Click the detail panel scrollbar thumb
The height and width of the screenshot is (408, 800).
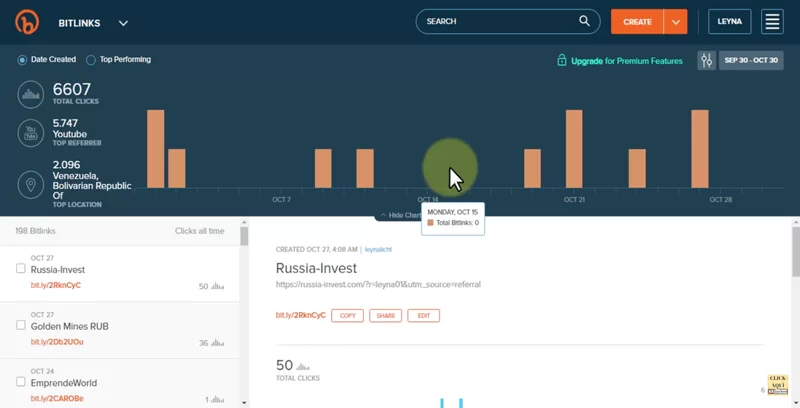pyautogui.click(x=796, y=251)
